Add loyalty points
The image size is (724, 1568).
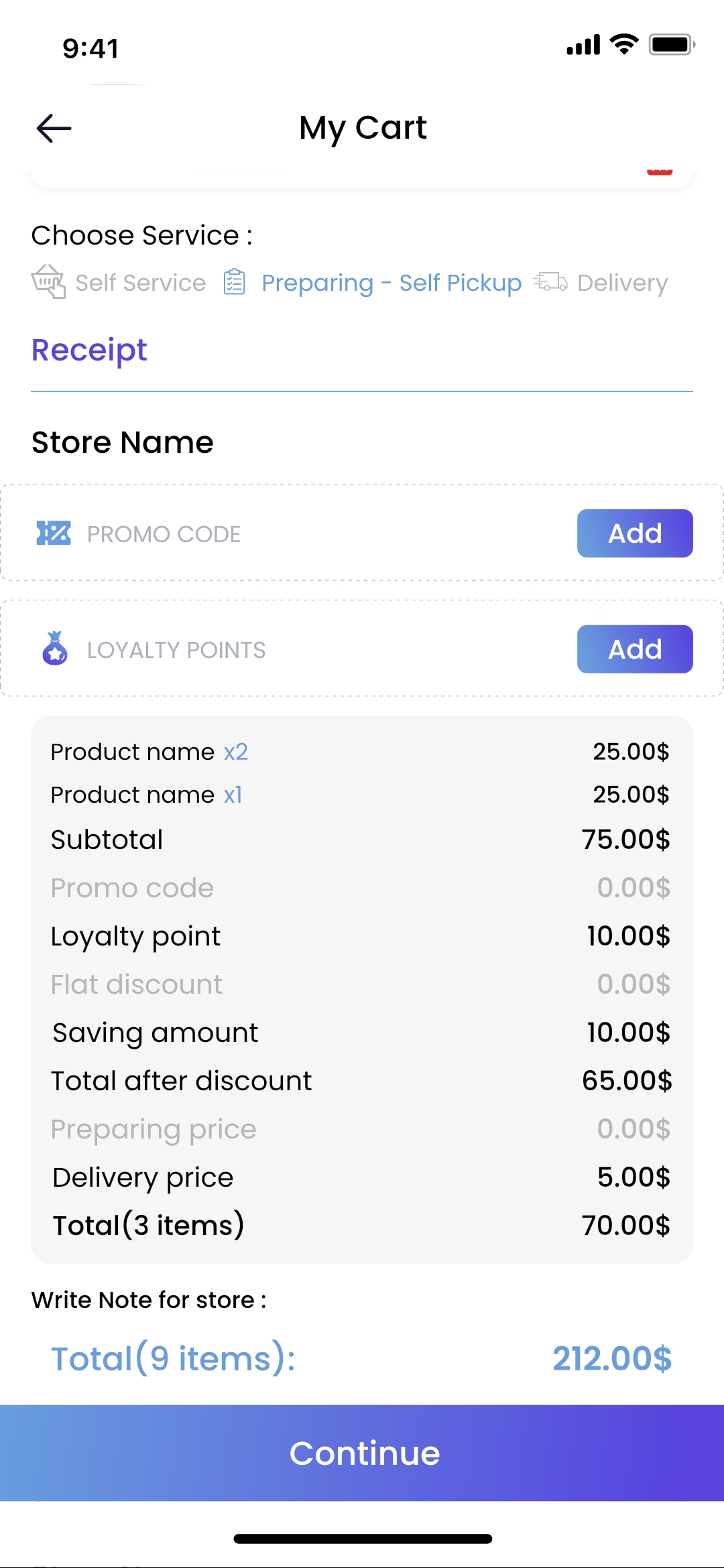634,649
